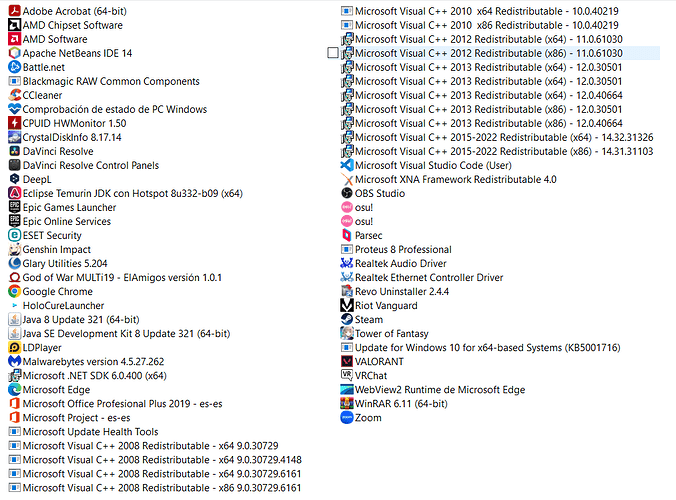Select Visual C++ 2015-2022 (x64) 14.32.31326
Viewport: 676px width, 500px height.
click(497, 137)
